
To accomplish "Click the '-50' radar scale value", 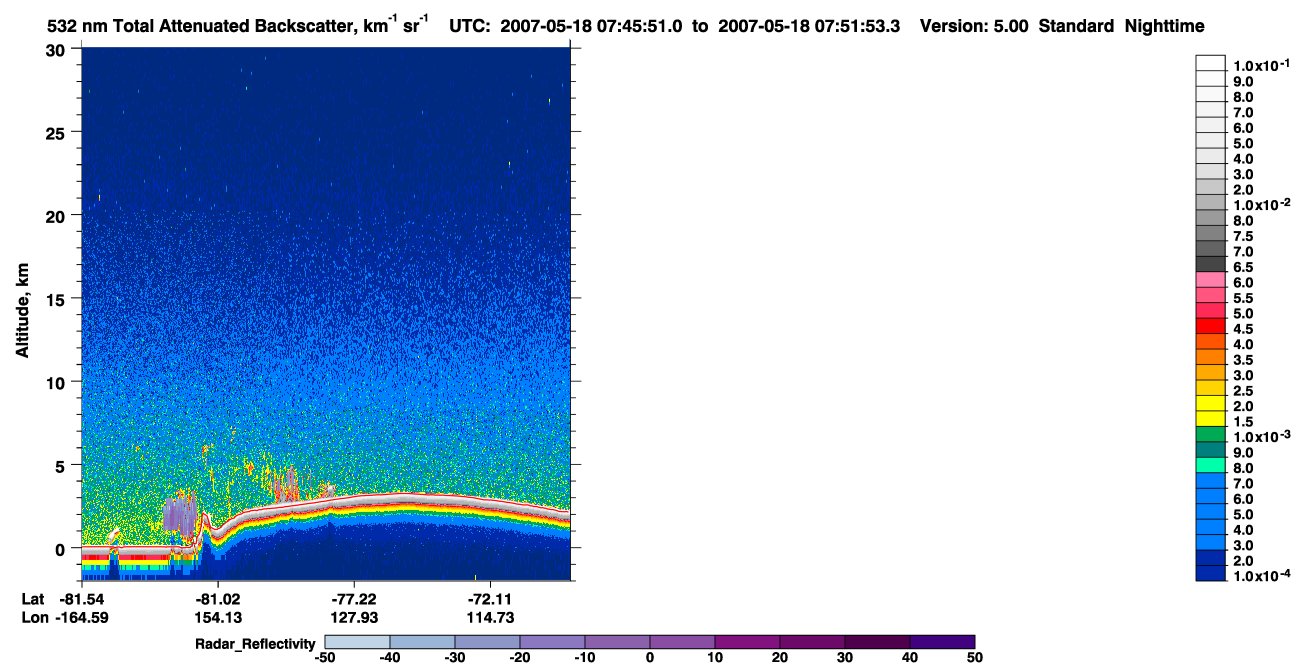I will pos(325,657).
